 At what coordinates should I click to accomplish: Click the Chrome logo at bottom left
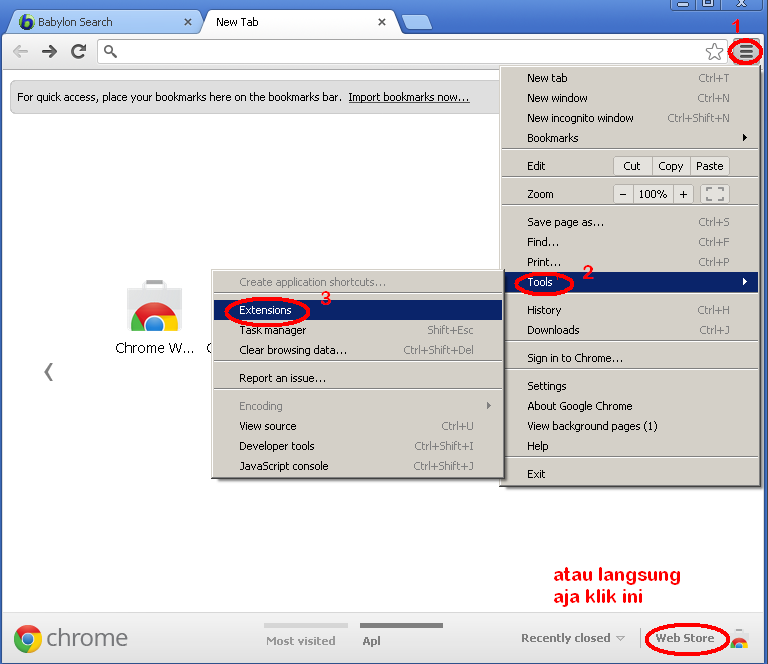(28, 639)
